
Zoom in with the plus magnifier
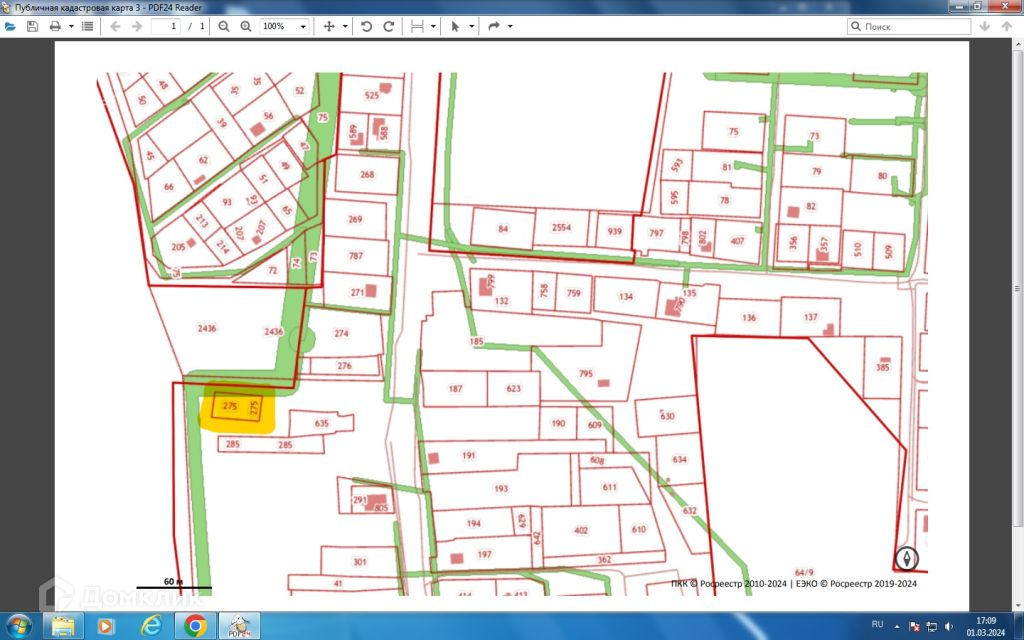245,26
